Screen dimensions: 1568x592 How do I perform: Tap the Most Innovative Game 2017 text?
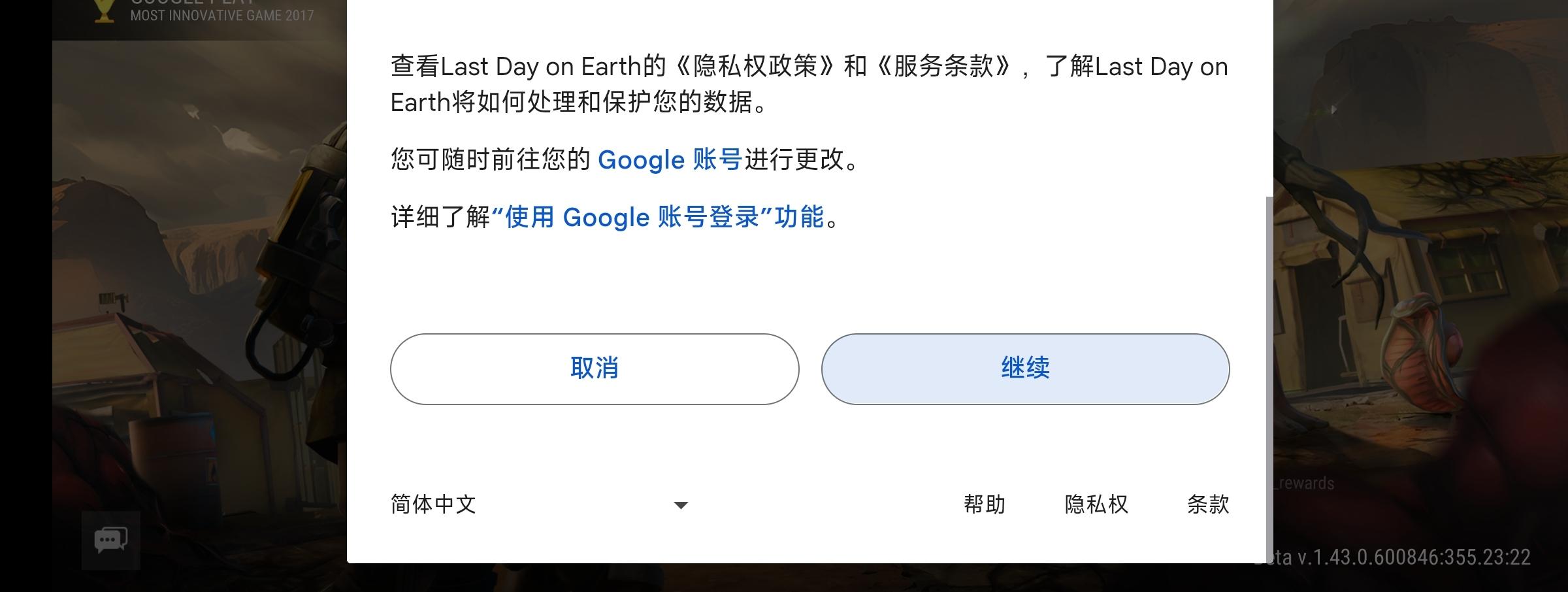click(x=222, y=15)
